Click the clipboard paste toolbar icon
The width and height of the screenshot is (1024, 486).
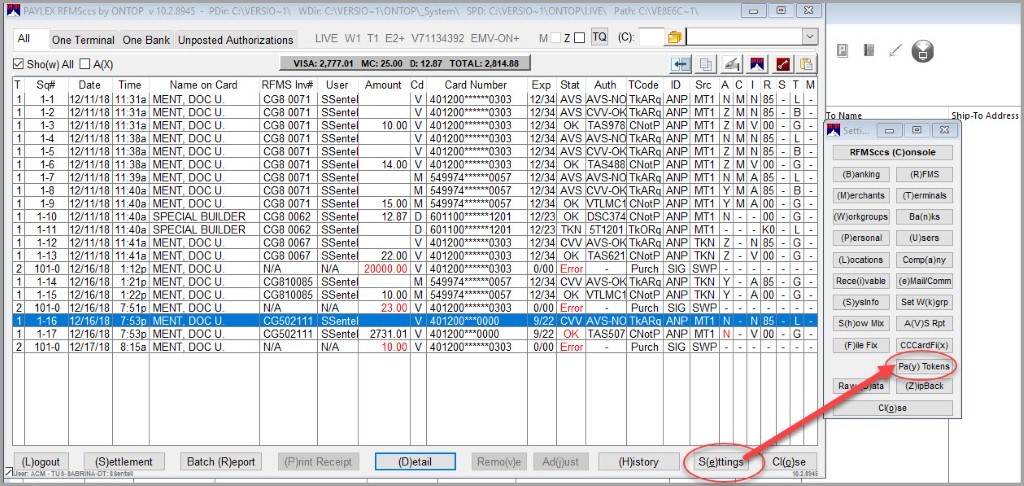(x=805, y=64)
